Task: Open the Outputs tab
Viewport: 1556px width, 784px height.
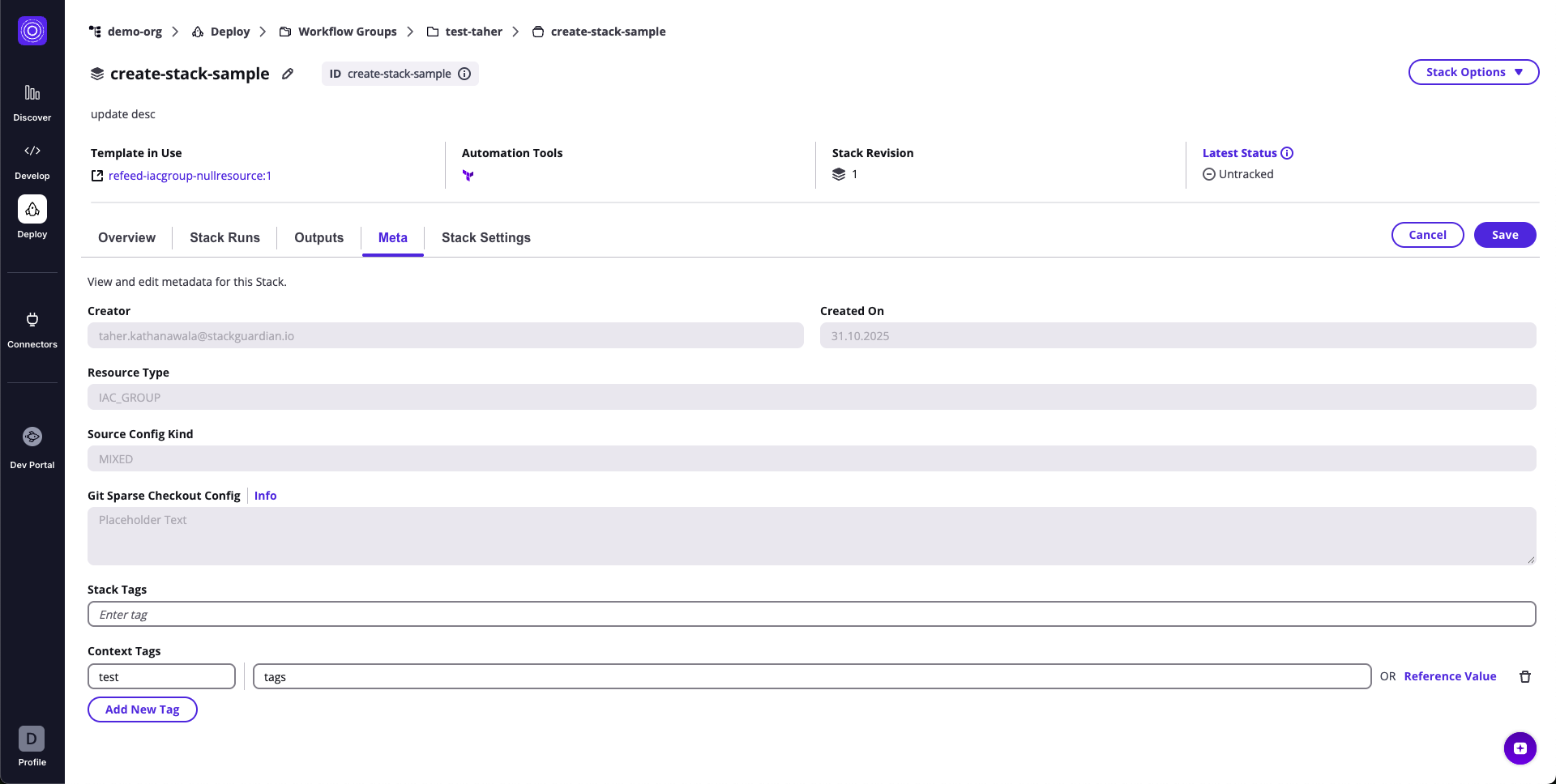Action: [318, 237]
